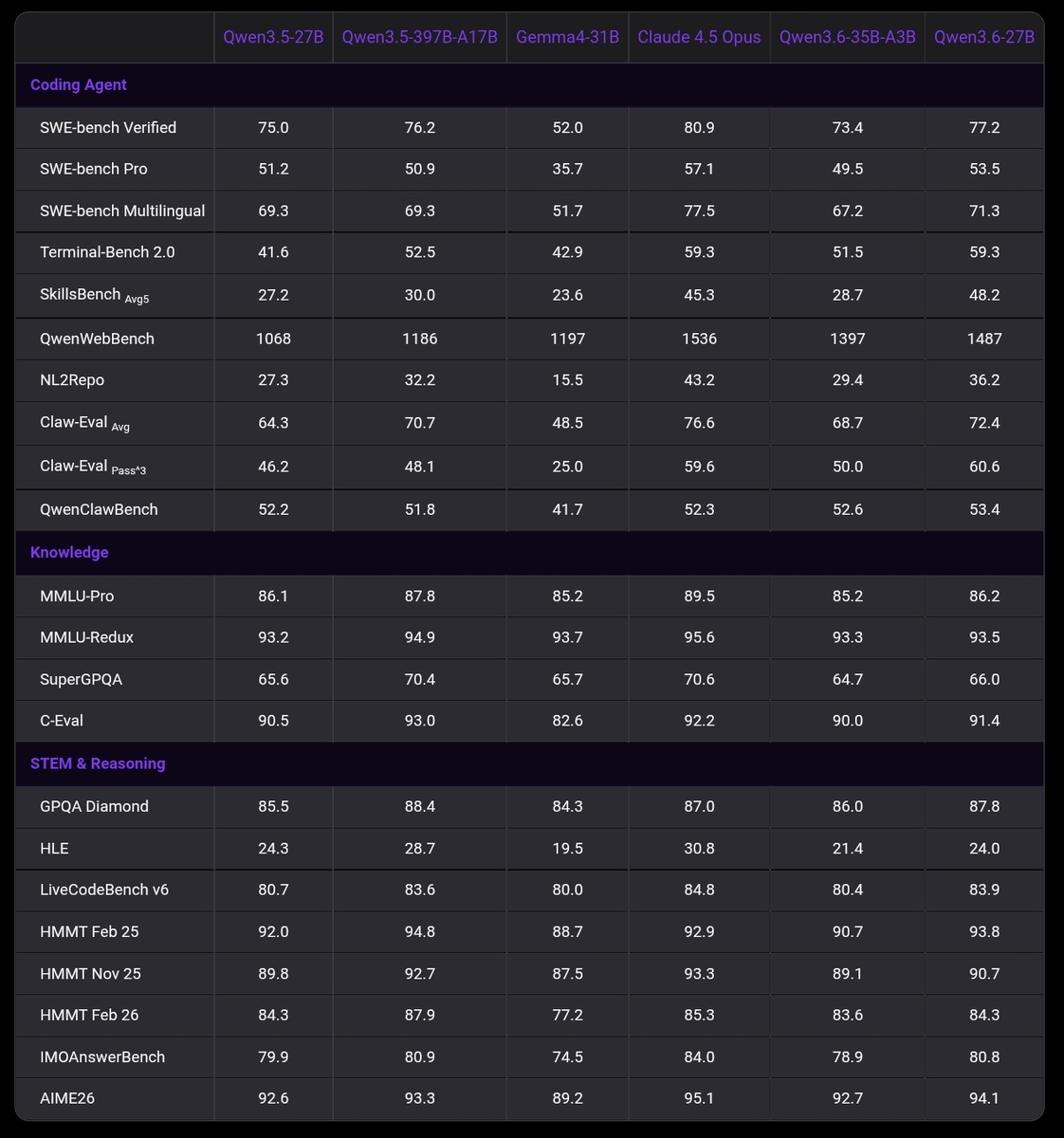Click the Knowledge section heading

point(69,552)
